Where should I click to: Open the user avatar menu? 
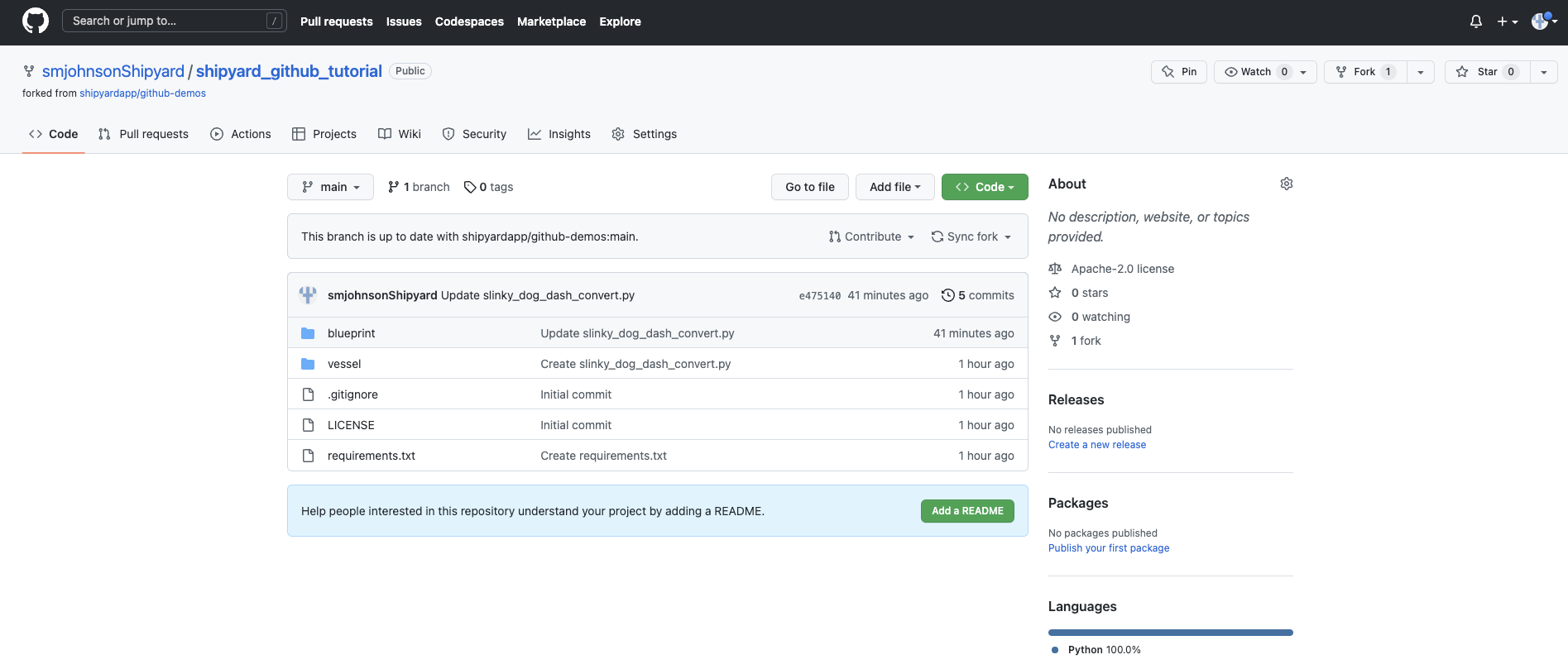pyautogui.click(x=1544, y=22)
